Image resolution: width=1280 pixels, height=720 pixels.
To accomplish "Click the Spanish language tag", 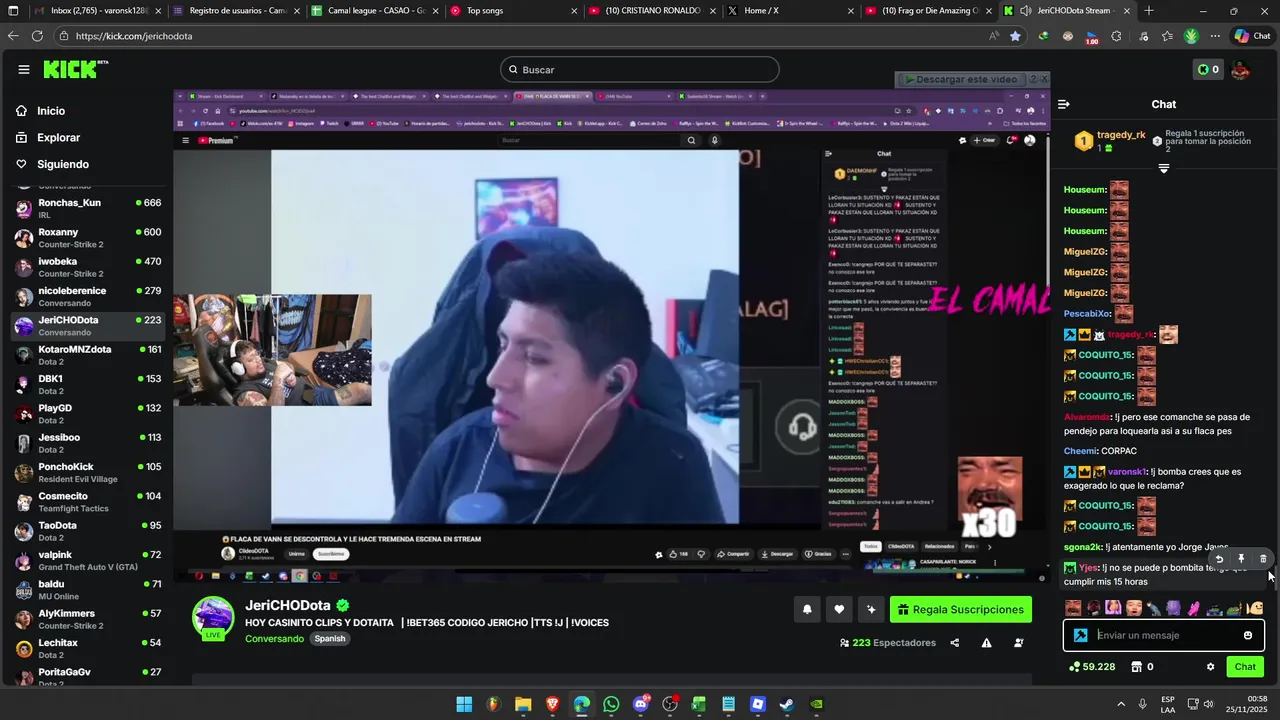I will pos(329,639).
